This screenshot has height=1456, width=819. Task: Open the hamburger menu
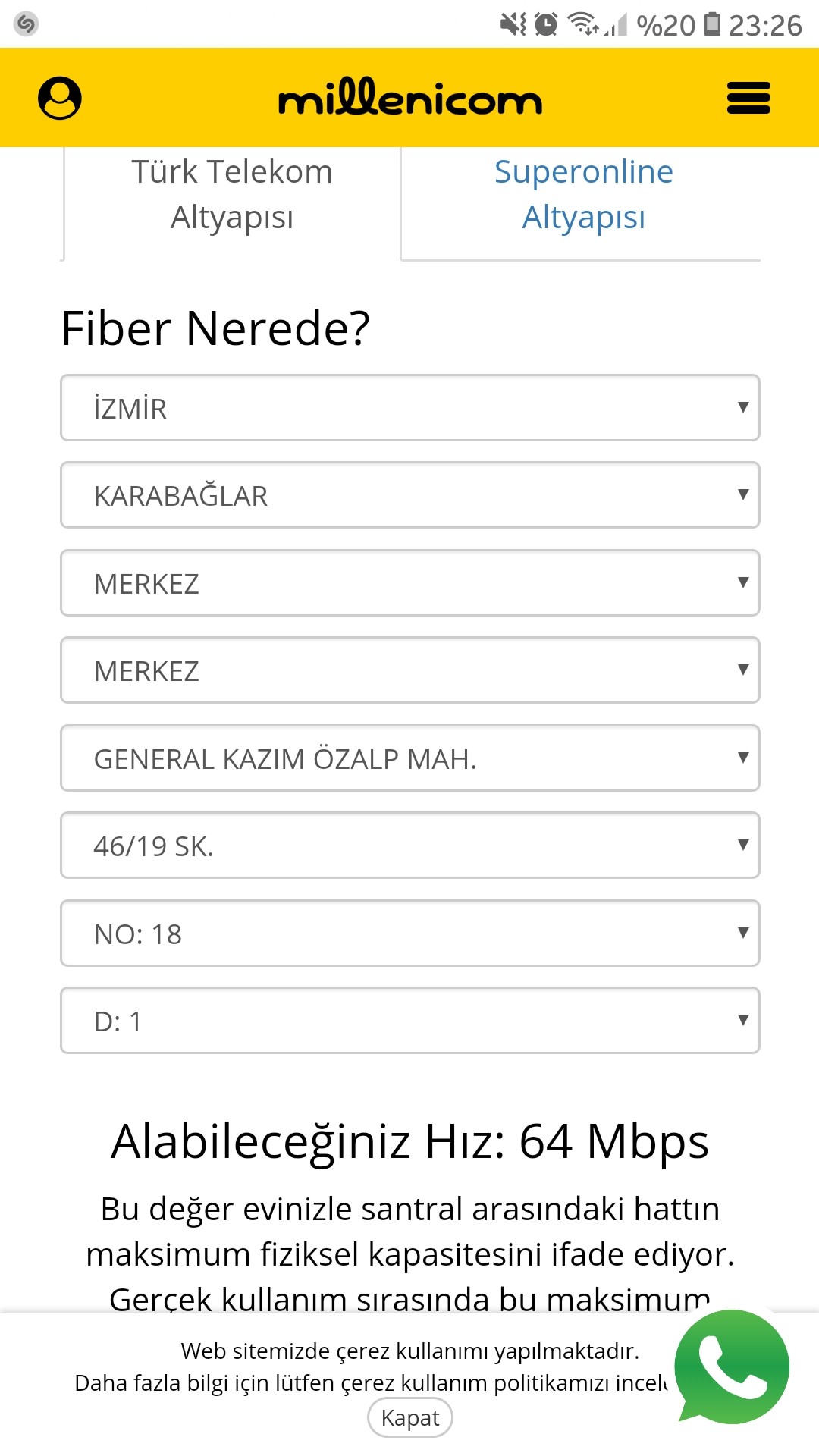click(748, 98)
